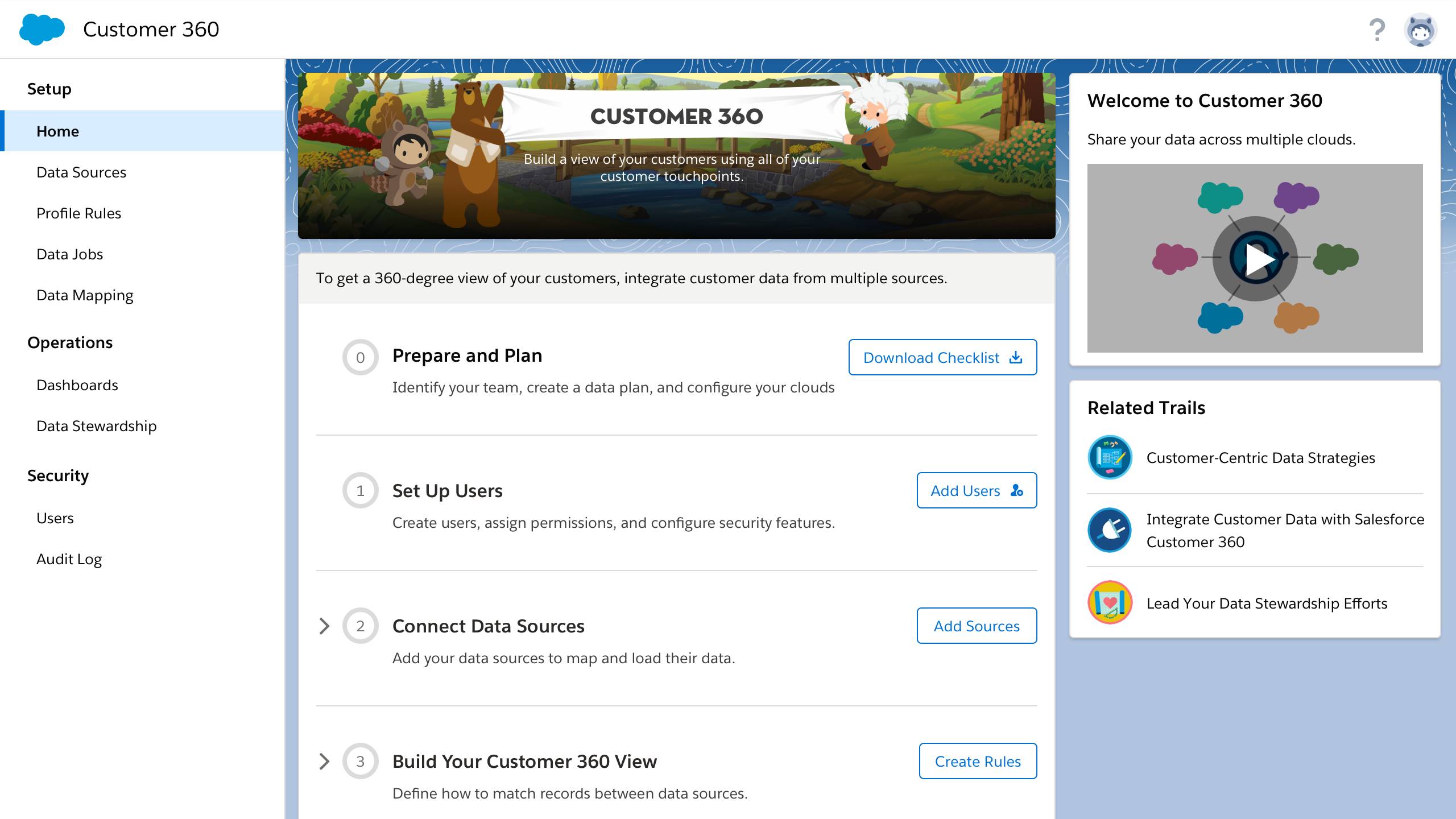
Task: Open the Audit Log page
Action: click(x=142, y=559)
